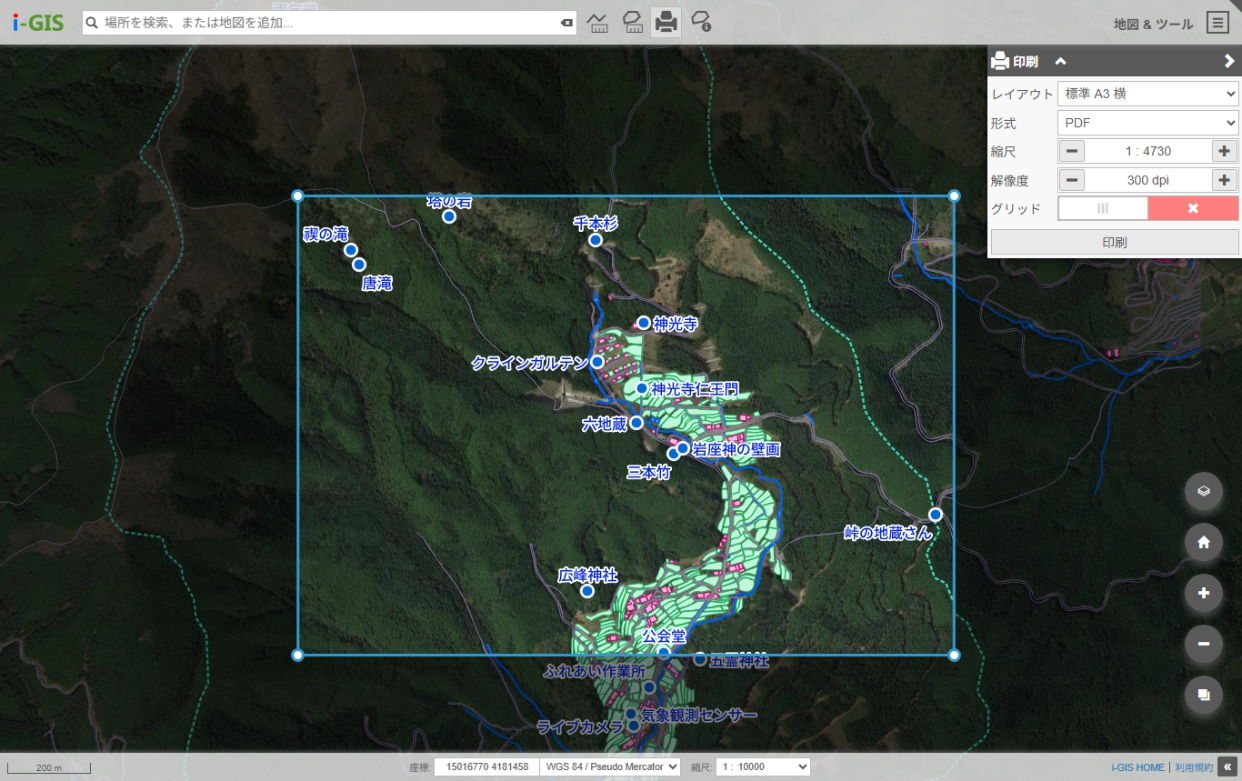Click top-right print area handle
Viewport: 1242px width, 781px height.
954,196
